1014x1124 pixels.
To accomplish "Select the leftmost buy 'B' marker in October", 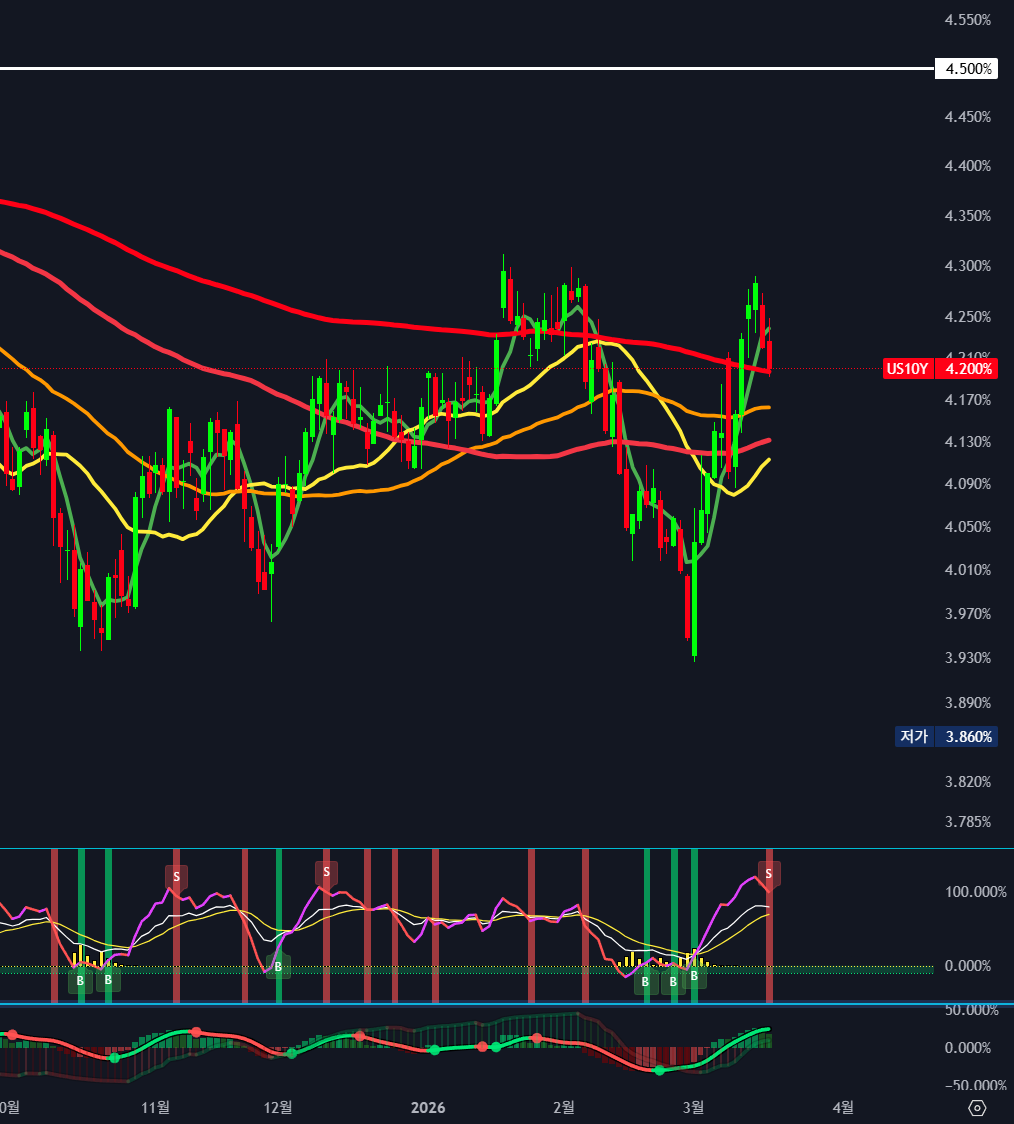I will [80, 980].
